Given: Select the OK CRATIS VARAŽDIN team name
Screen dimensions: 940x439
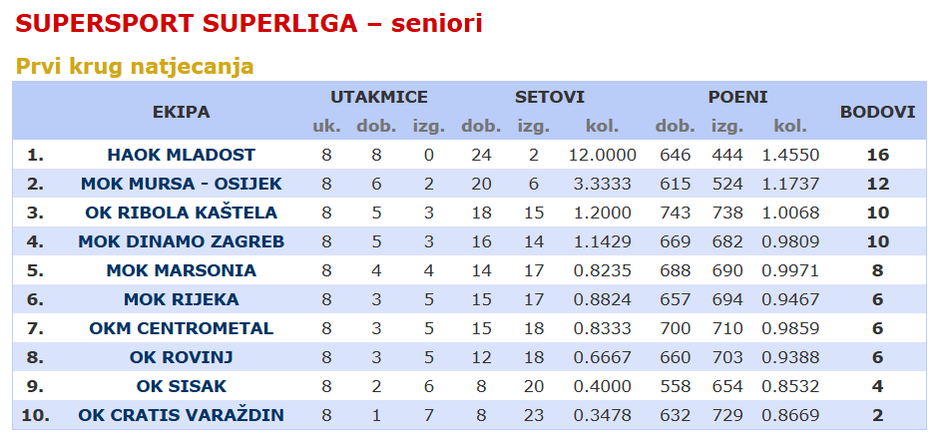Looking at the screenshot, I should click(x=181, y=416).
